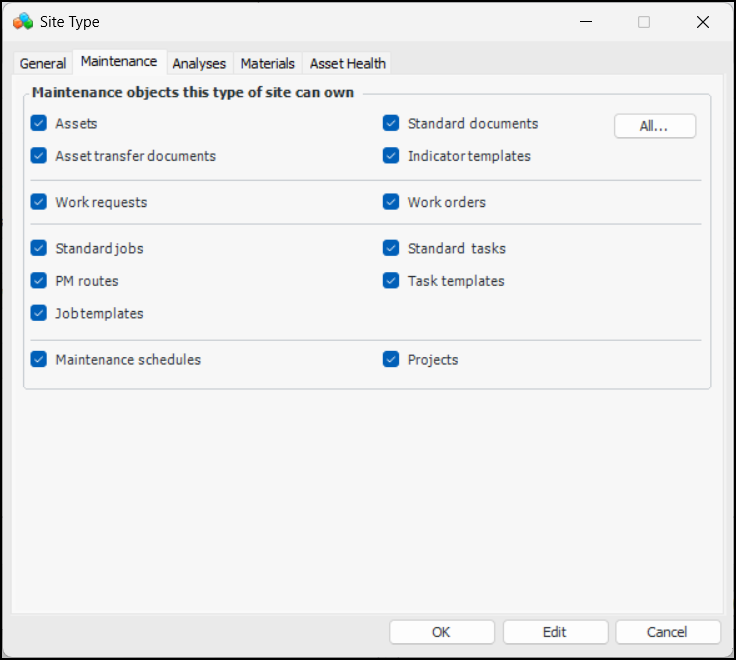Confirm the dialog with OK
This screenshot has height=660, width=736.
(441, 632)
